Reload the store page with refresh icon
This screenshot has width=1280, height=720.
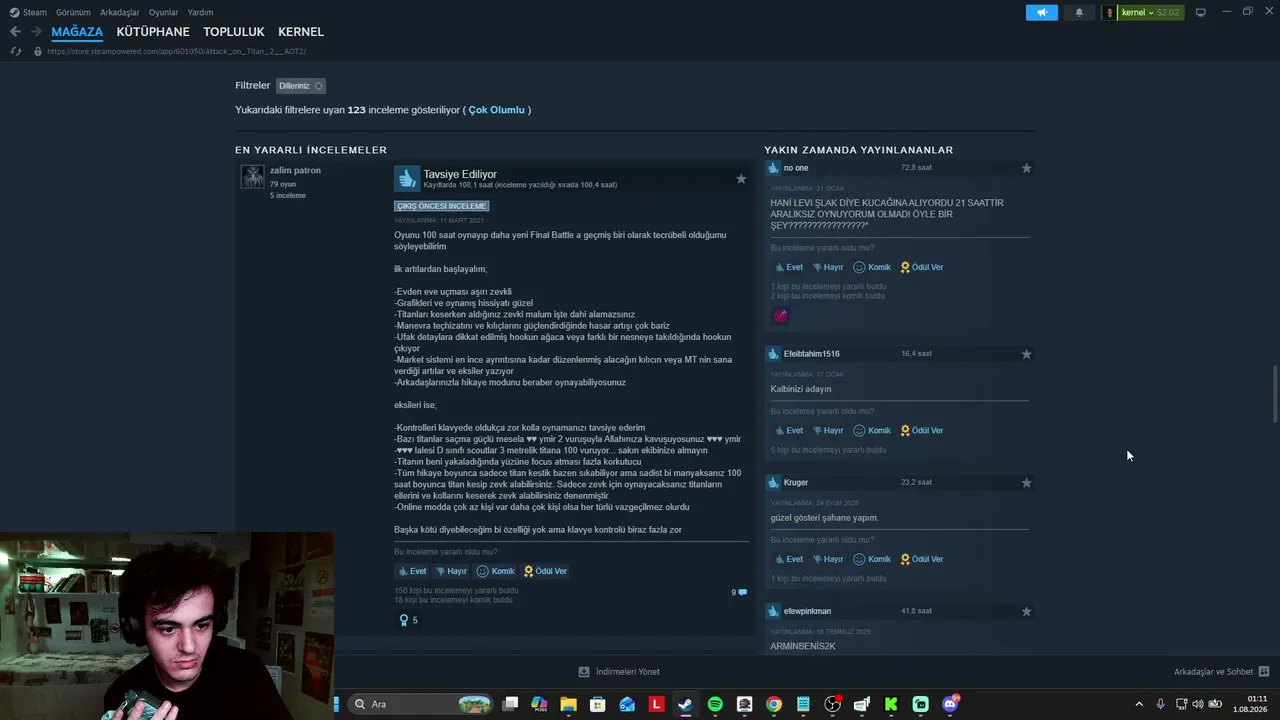point(16,51)
